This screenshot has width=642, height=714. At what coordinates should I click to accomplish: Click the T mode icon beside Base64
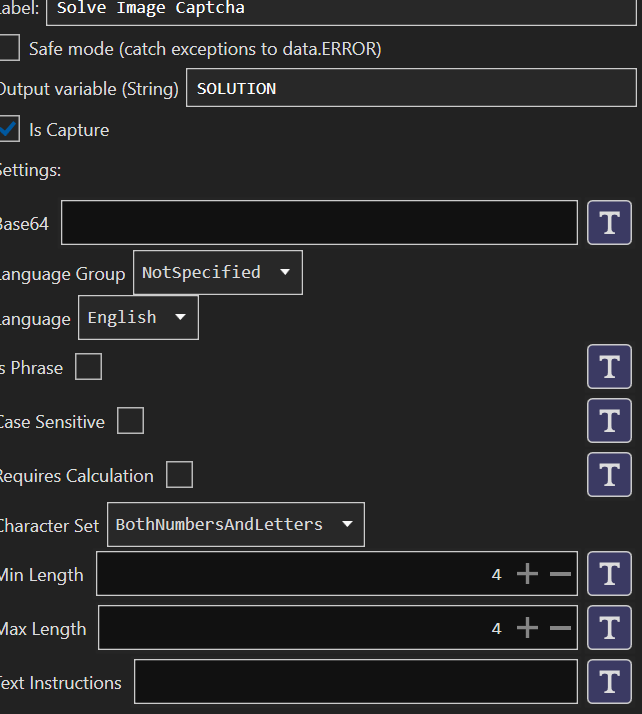click(609, 223)
